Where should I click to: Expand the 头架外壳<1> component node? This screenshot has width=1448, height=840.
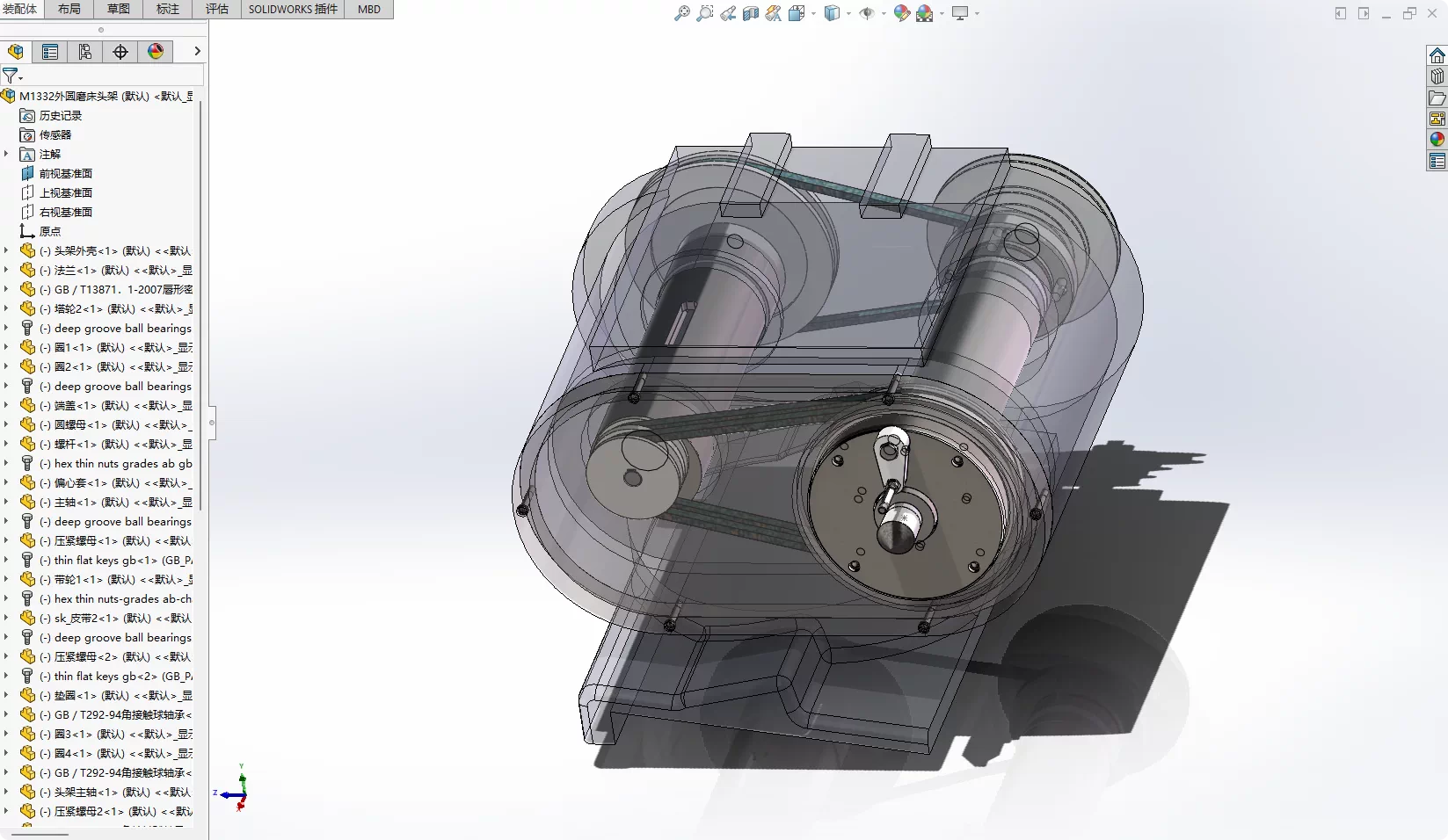point(7,250)
